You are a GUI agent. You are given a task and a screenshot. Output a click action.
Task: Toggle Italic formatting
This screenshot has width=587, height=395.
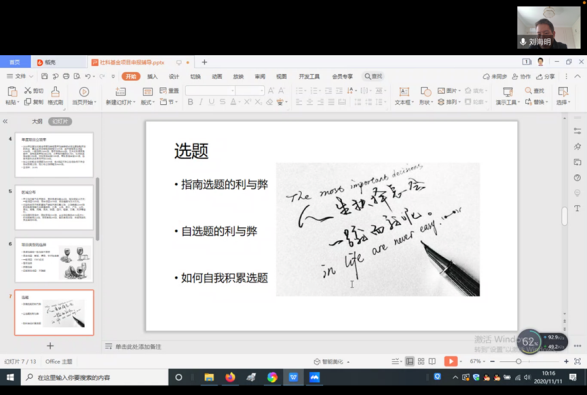[x=201, y=102]
